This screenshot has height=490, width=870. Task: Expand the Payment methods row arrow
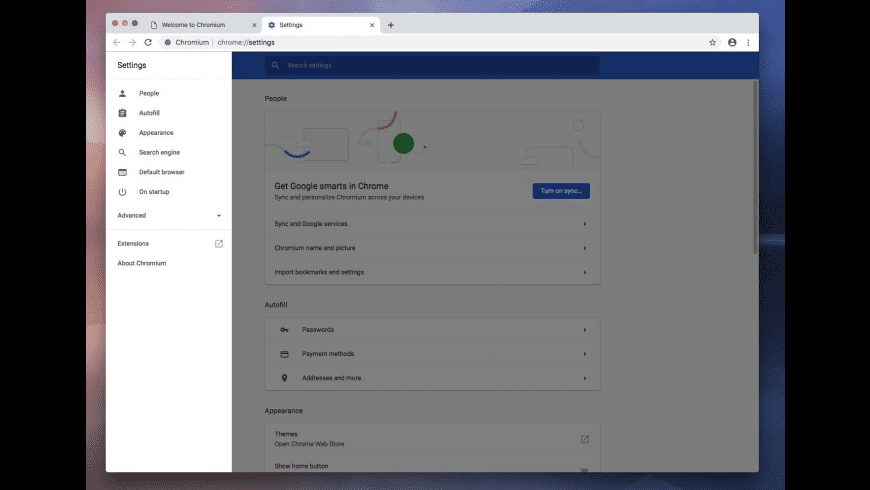pyautogui.click(x=585, y=354)
